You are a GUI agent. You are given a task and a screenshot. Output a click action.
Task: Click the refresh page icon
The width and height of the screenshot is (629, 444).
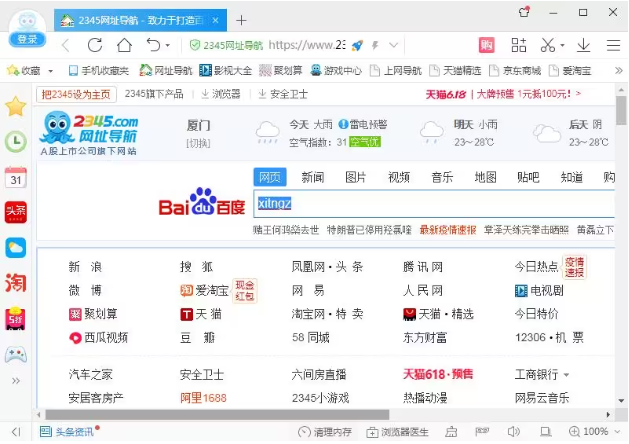[x=95, y=45]
